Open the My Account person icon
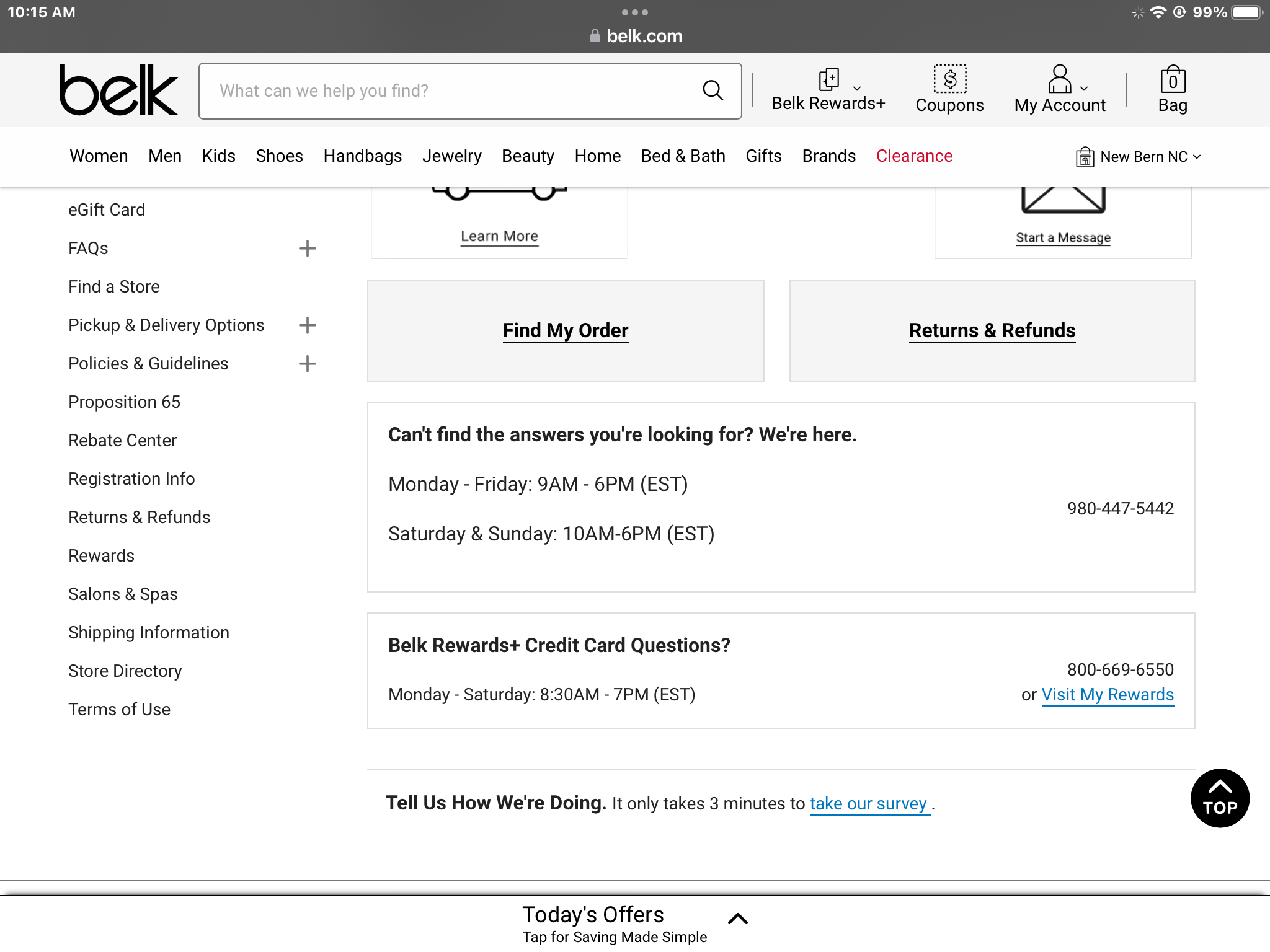This screenshot has height=952, width=1270. click(x=1060, y=79)
